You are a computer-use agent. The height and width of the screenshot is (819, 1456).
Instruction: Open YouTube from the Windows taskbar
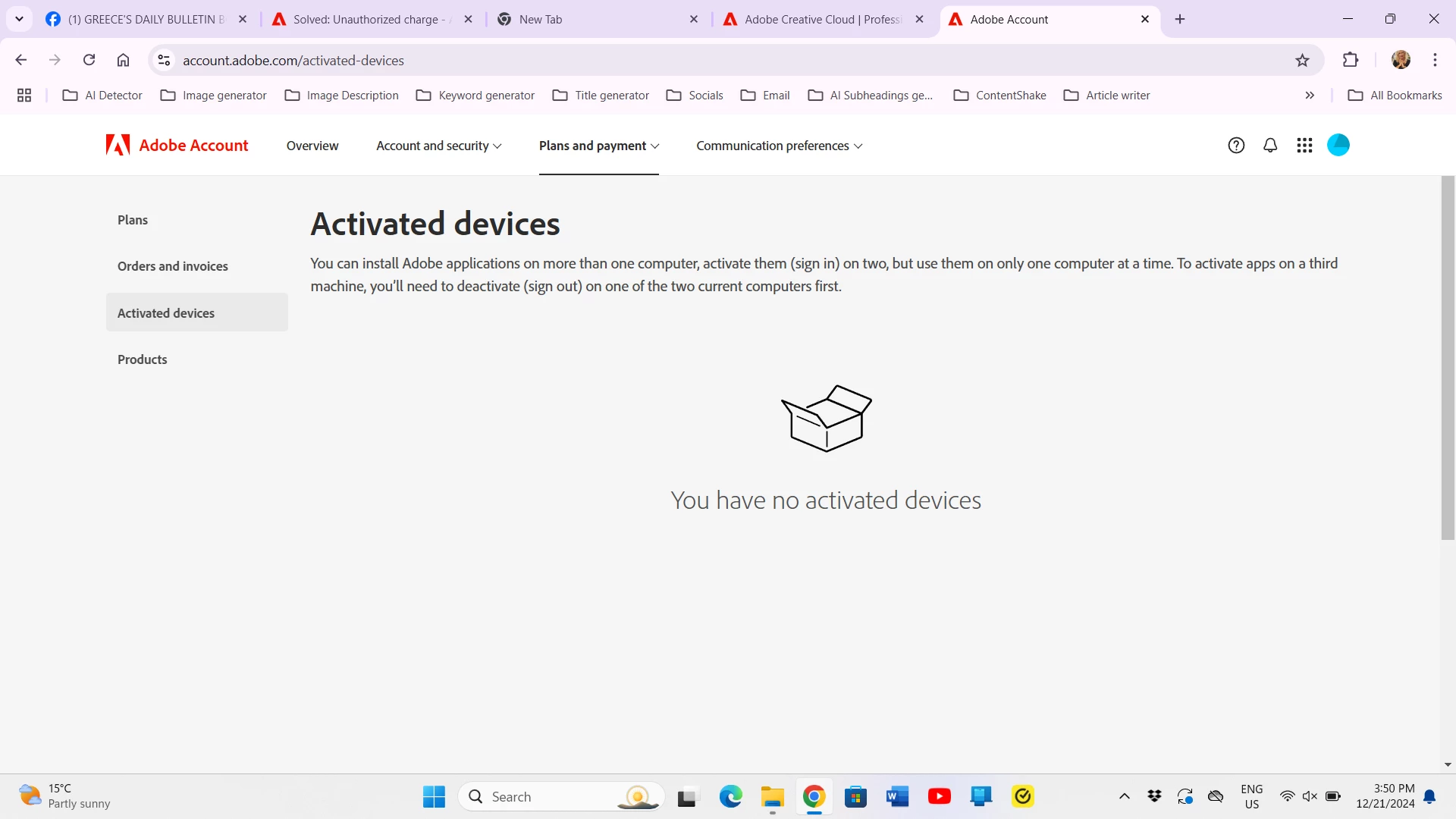point(939,796)
